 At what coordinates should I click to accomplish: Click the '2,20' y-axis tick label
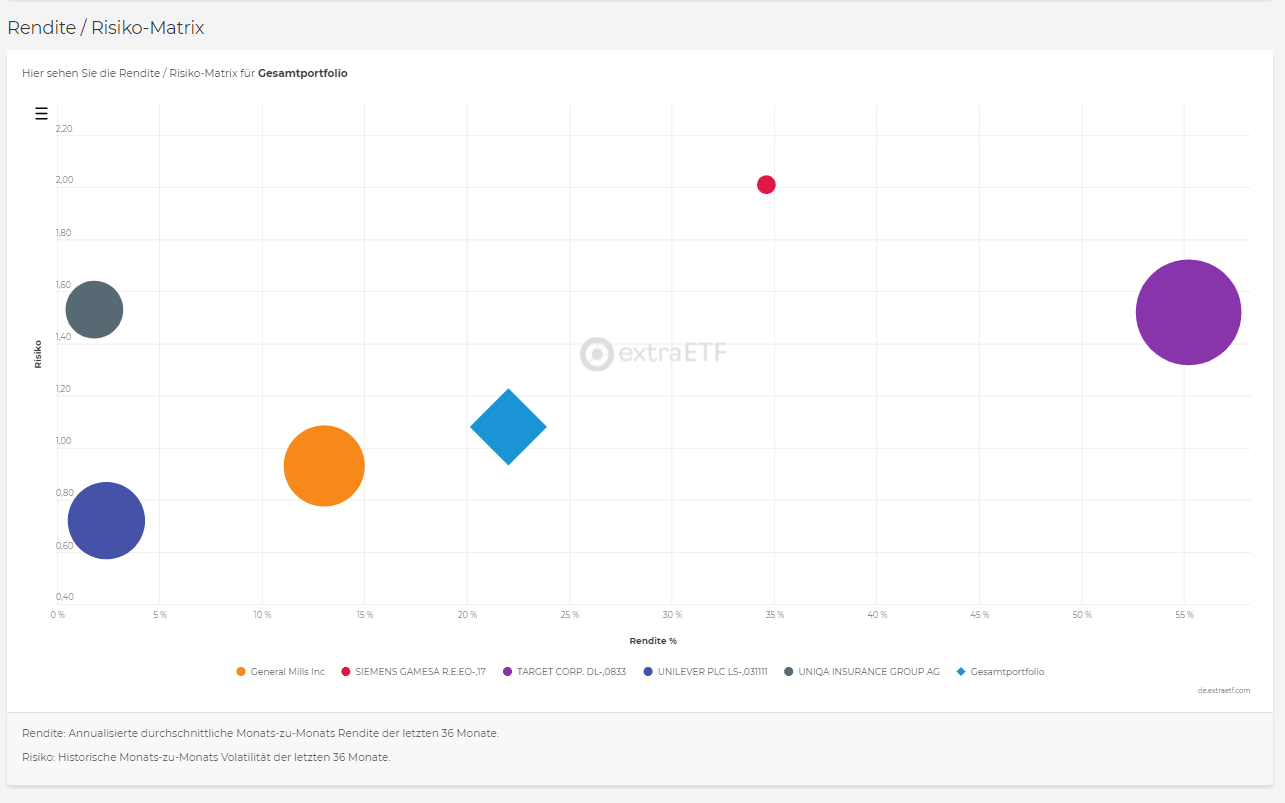coord(64,129)
